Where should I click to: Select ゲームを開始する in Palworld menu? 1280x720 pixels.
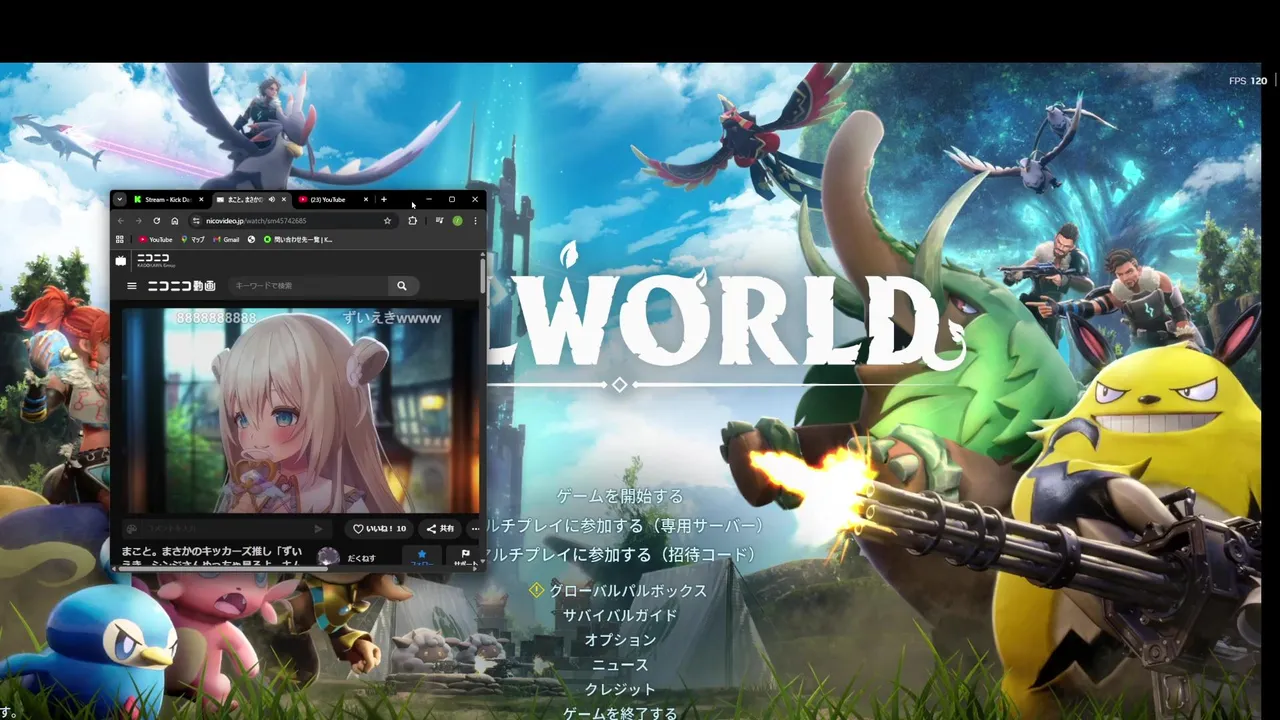(620, 496)
